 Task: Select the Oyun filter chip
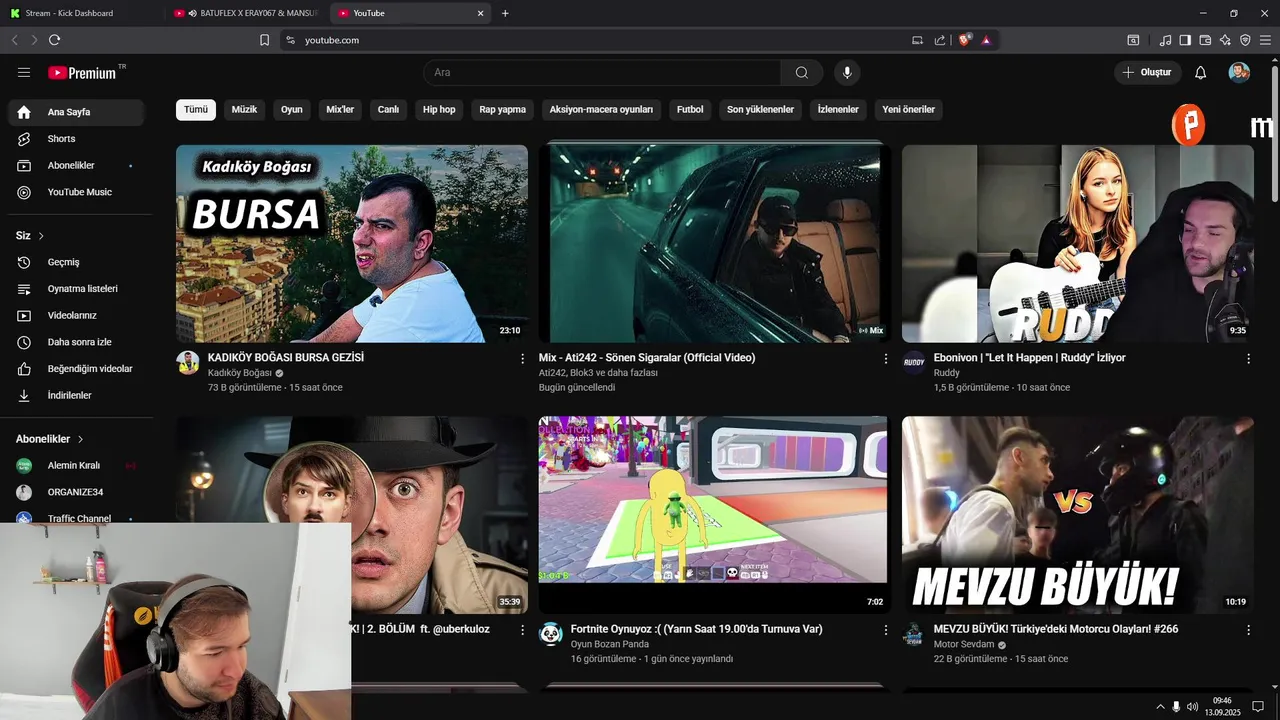pyautogui.click(x=291, y=109)
